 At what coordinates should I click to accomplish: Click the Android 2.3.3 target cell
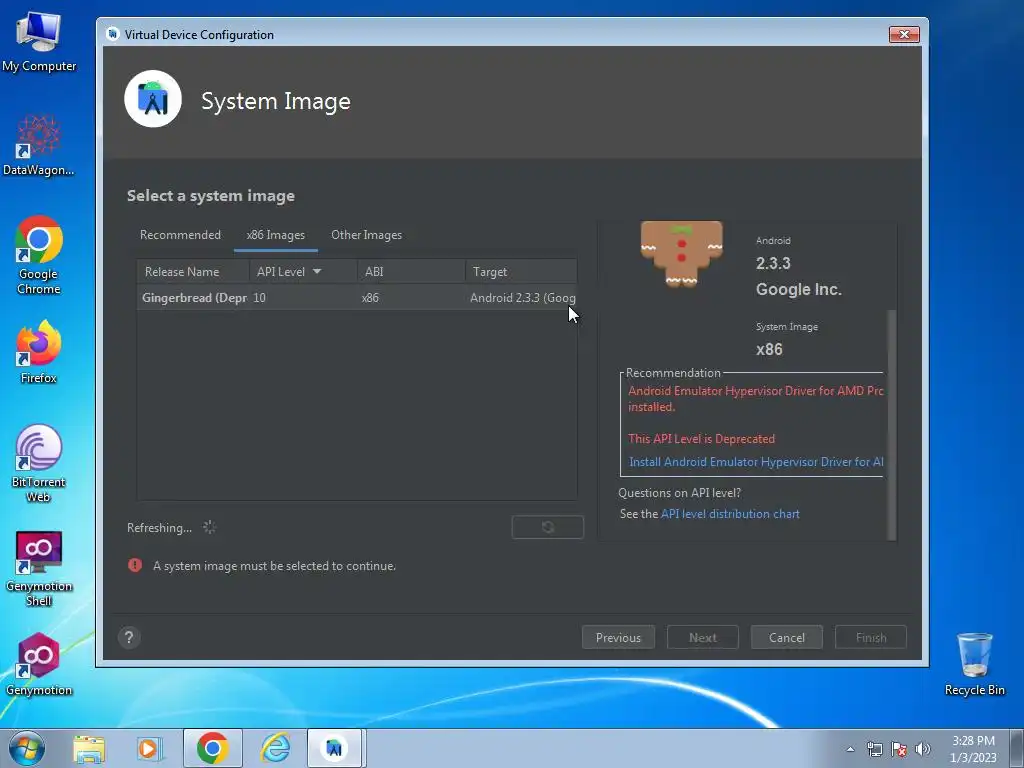click(x=521, y=298)
